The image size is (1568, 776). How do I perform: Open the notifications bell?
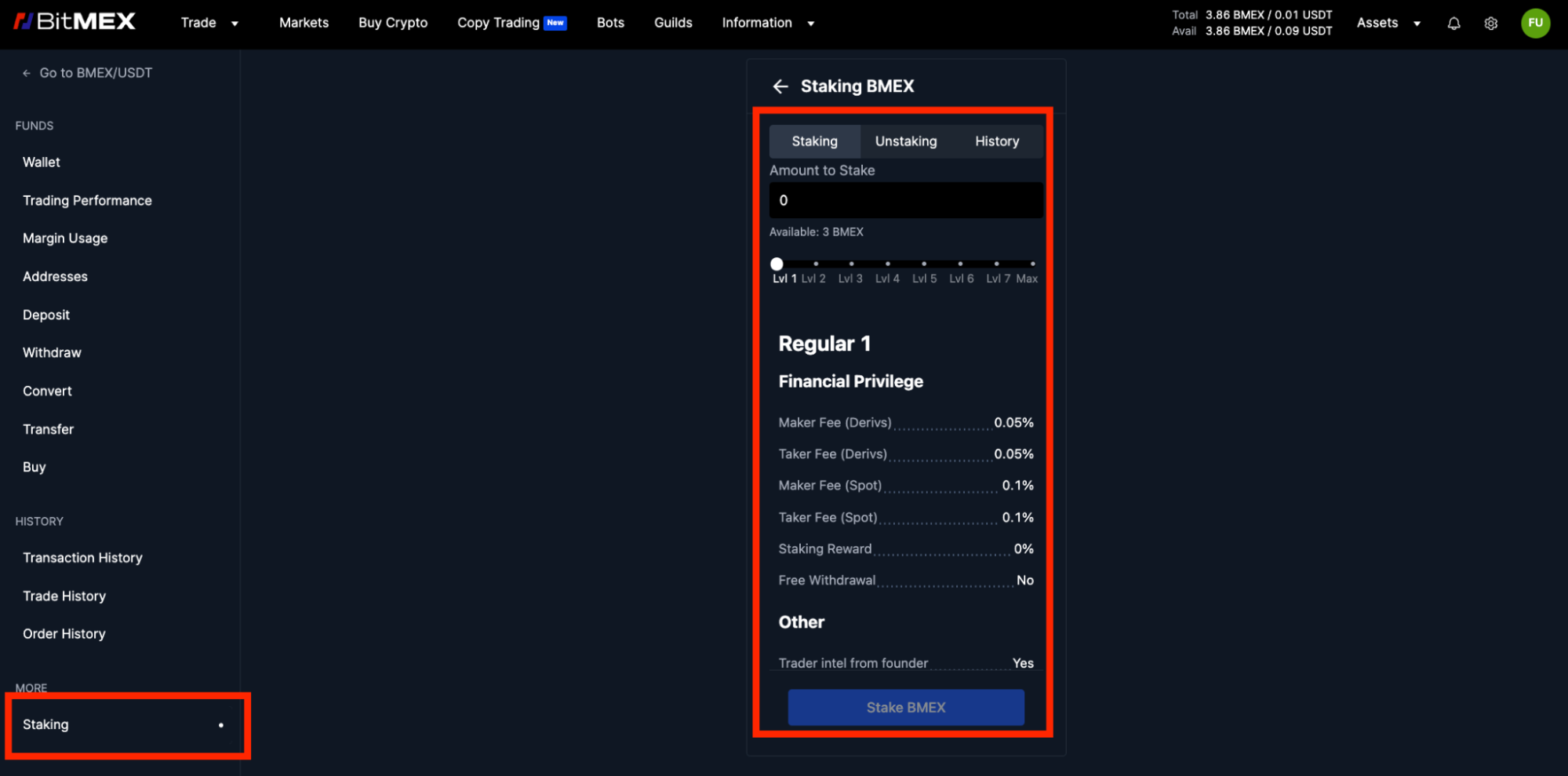click(x=1453, y=24)
